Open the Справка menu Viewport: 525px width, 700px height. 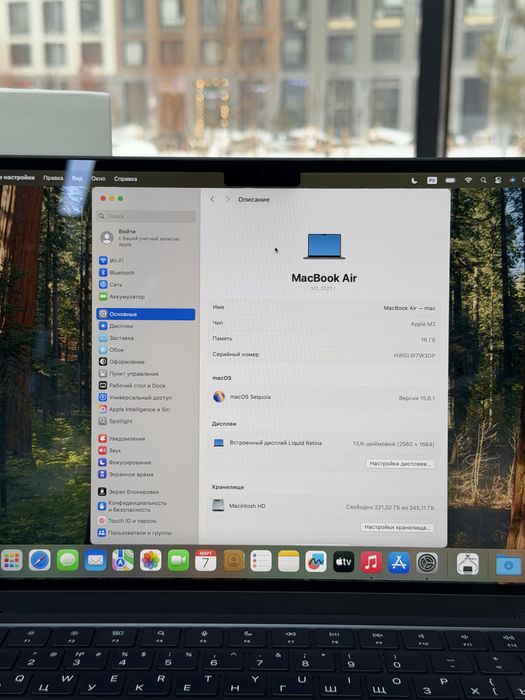click(x=125, y=179)
